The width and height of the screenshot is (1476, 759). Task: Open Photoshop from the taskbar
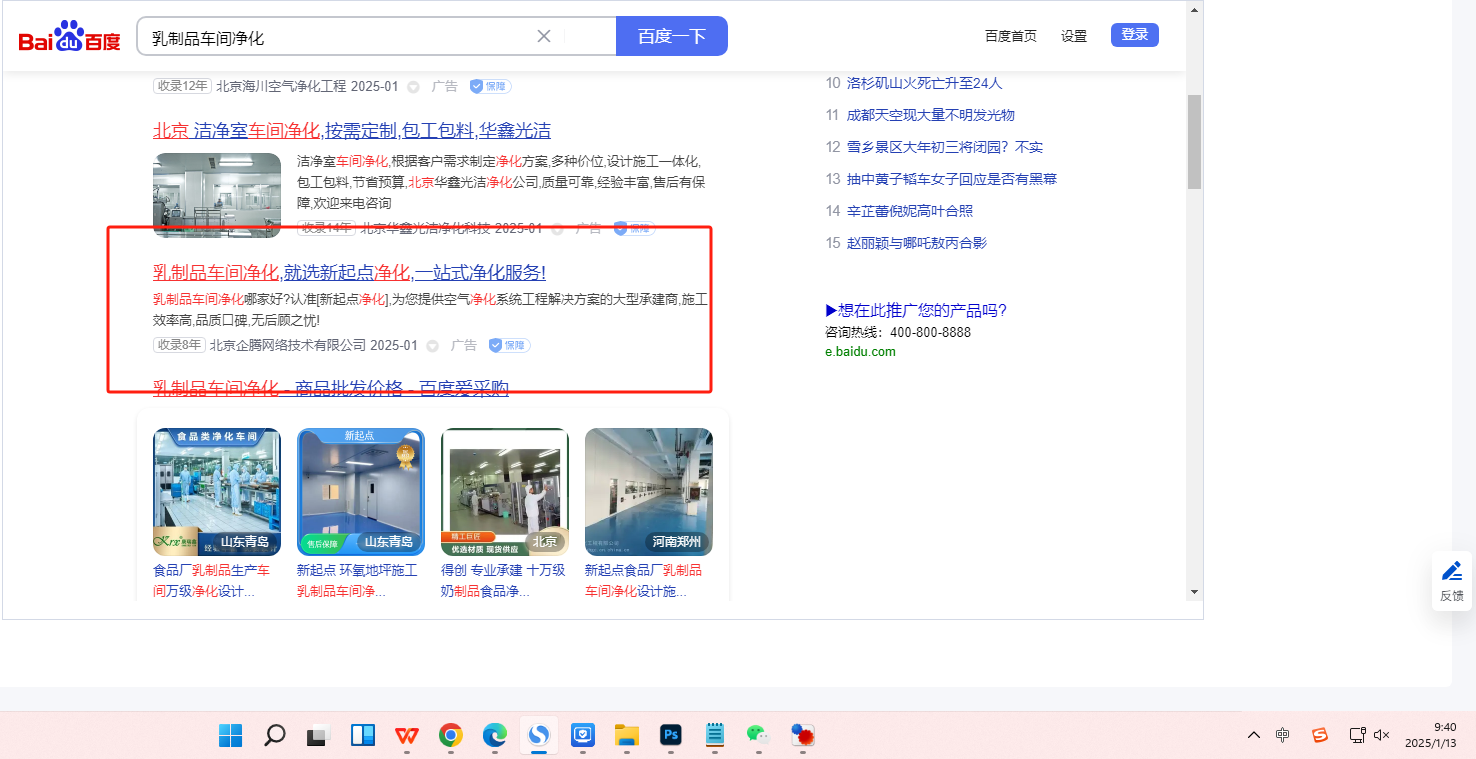(671, 736)
